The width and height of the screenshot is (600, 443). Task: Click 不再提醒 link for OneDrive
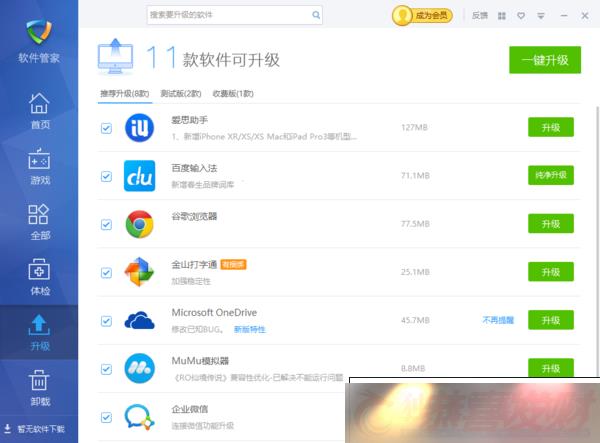coord(498,320)
